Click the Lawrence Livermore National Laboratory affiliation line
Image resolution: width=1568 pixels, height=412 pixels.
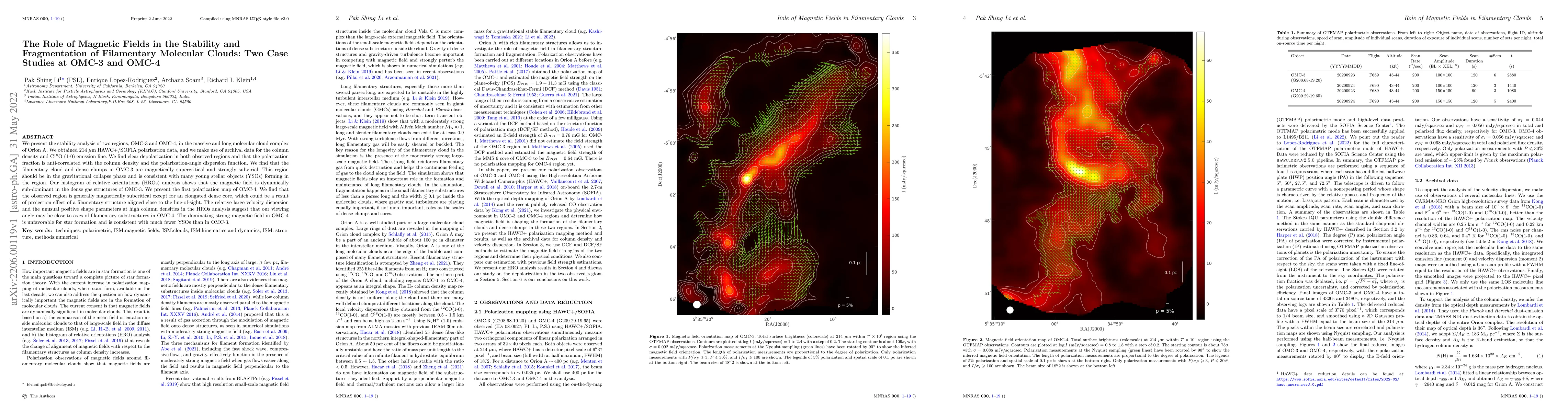[107, 101]
